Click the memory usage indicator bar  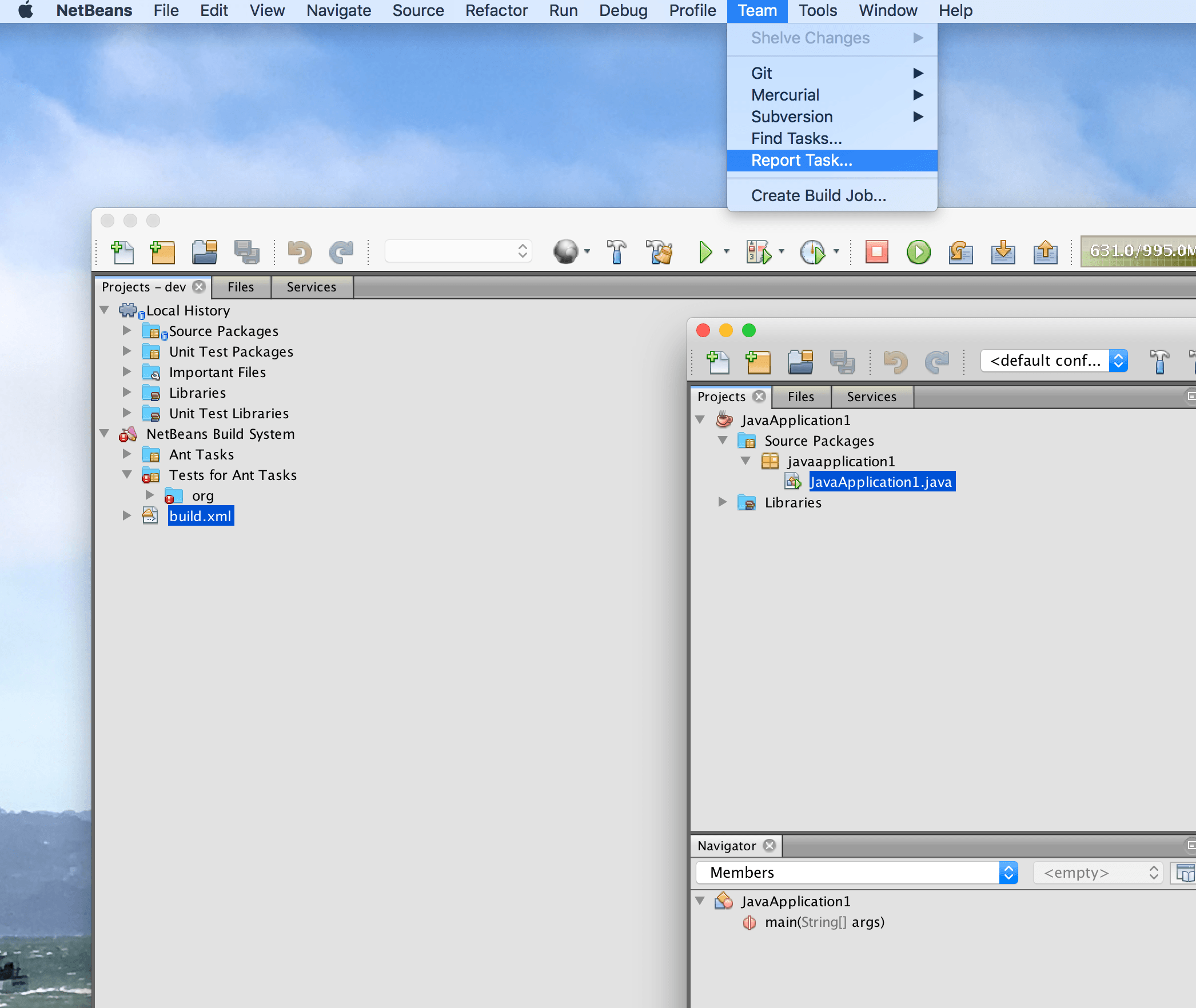[x=1138, y=251]
